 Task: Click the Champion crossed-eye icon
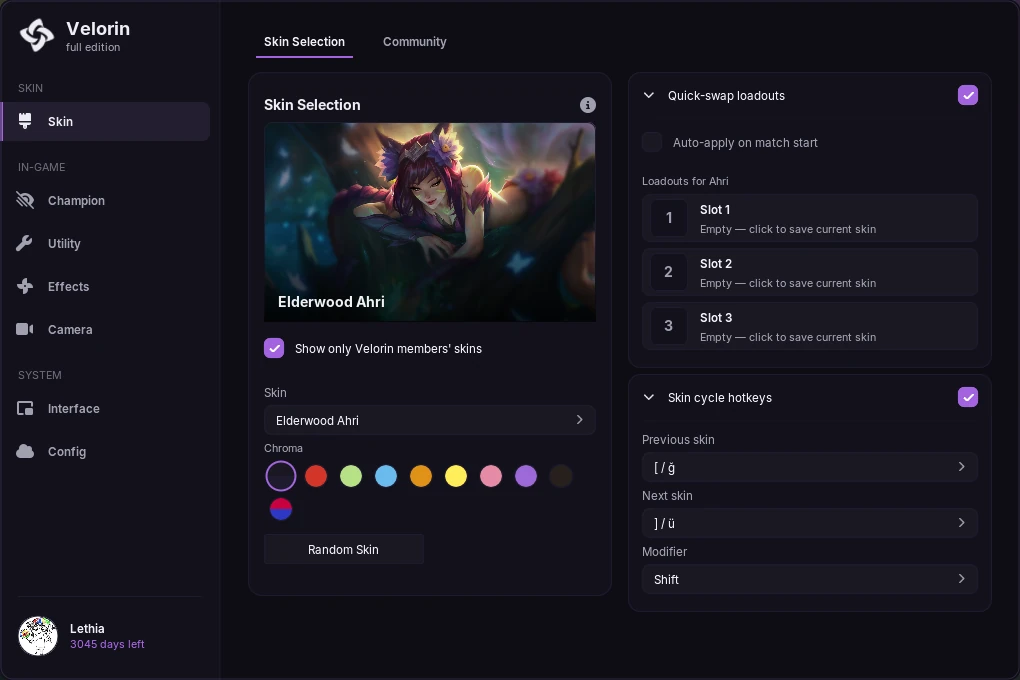click(25, 200)
